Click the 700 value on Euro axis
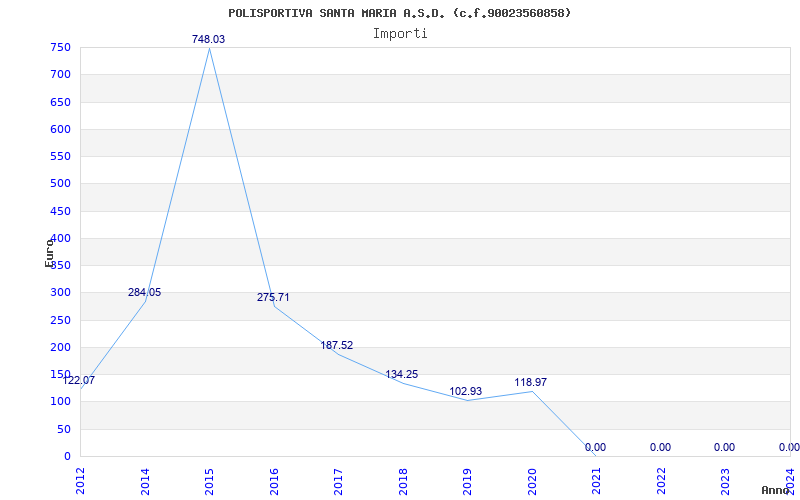Viewport: 800px width, 500px height. point(60,74)
